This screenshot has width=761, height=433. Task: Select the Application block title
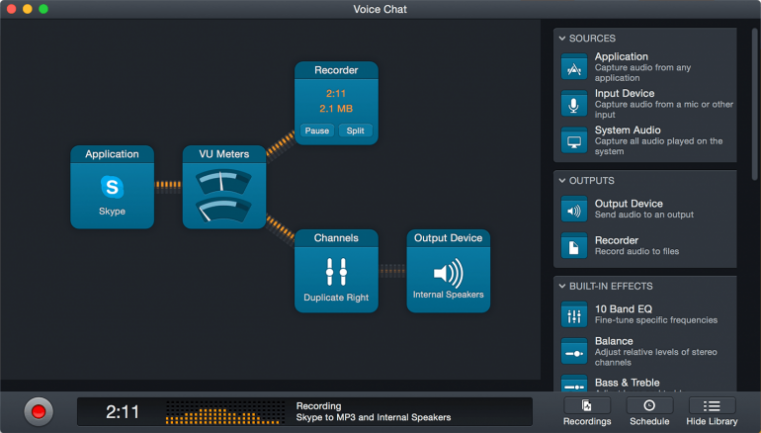[x=112, y=154]
